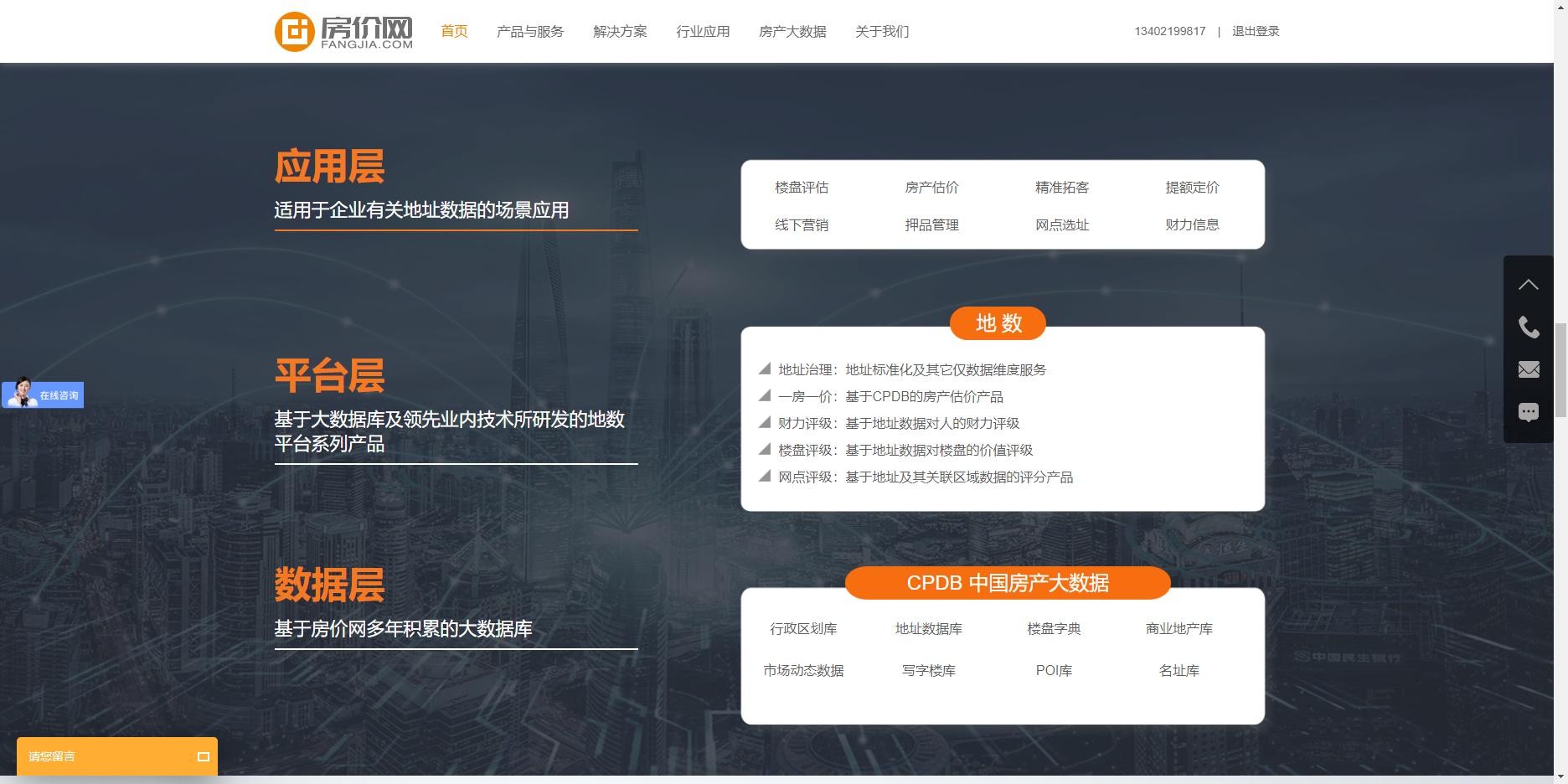This screenshot has height=784, width=1568.
Task: Go to the 行业应用 menu
Action: (703, 32)
